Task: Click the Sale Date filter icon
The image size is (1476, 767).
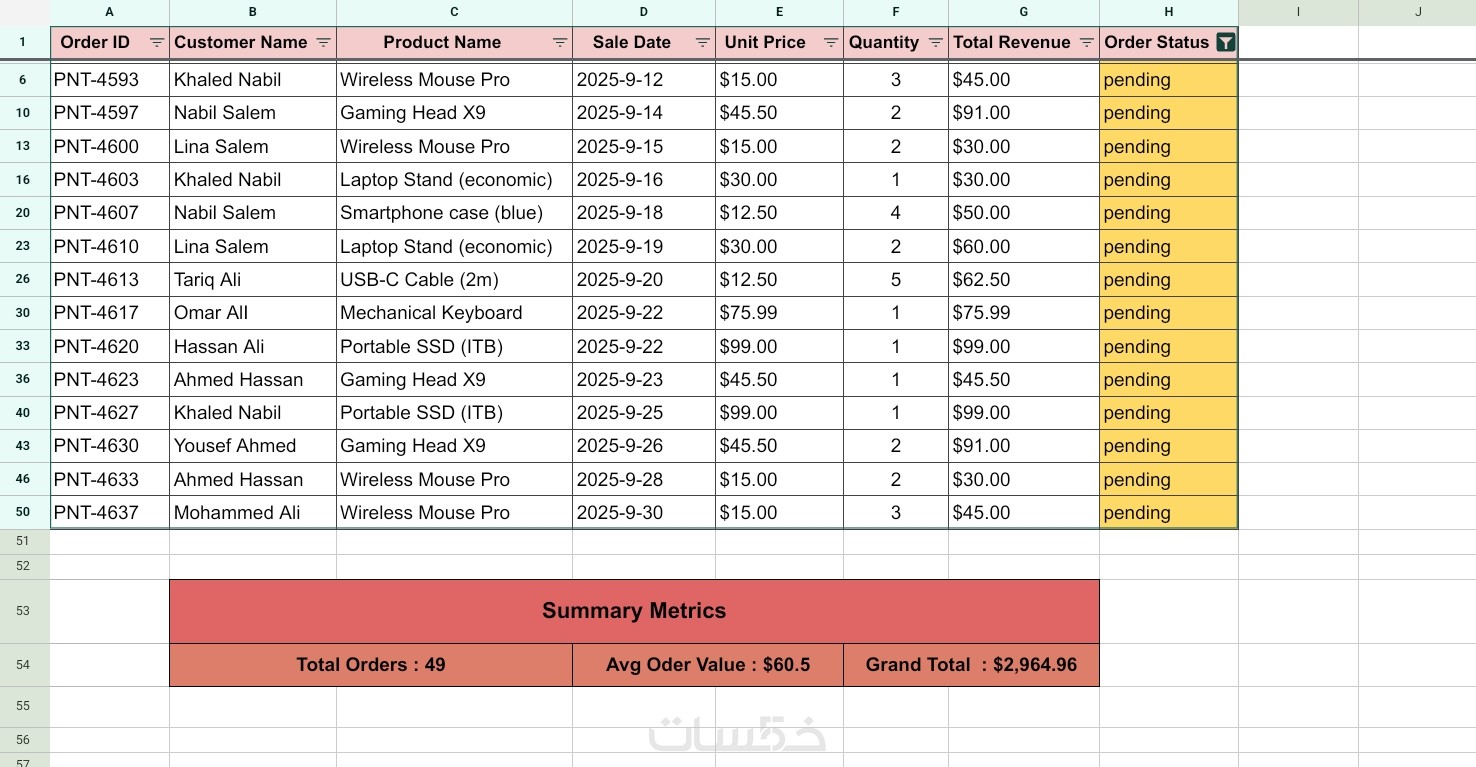Action: (x=702, y=43)
